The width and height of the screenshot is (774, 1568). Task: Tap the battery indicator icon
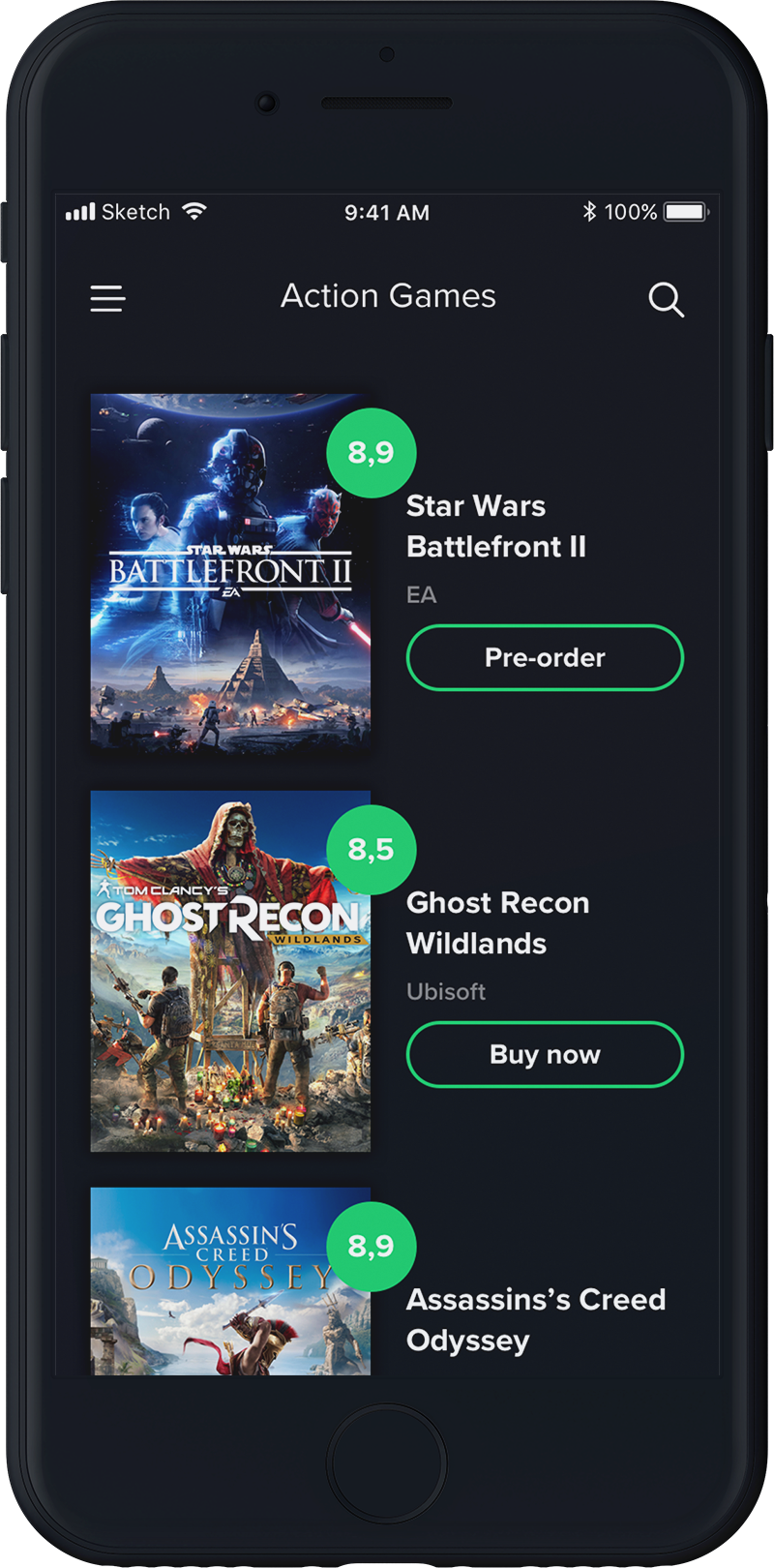[686, 212]
